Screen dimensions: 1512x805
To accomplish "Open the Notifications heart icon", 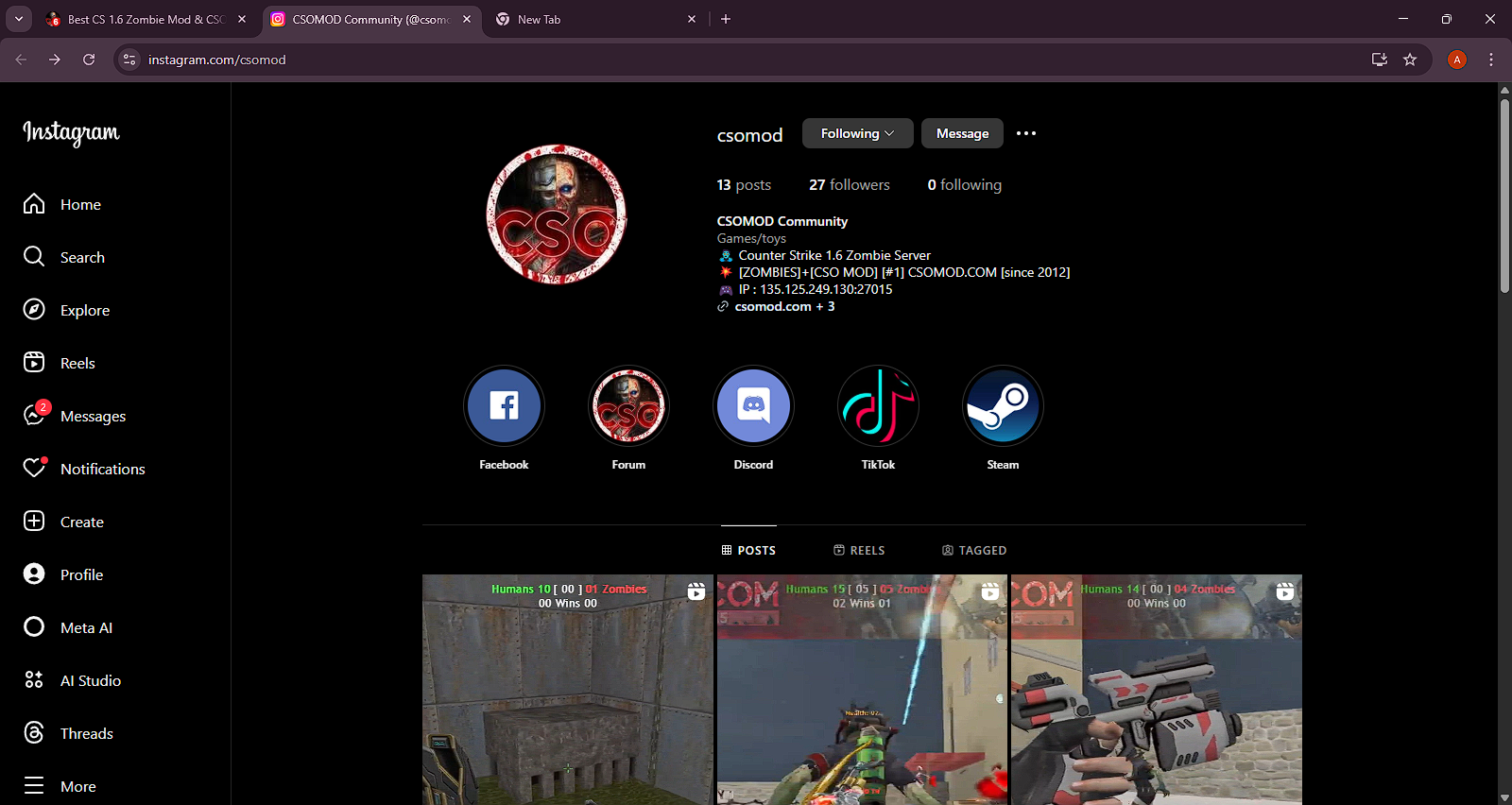I will 35,469.
